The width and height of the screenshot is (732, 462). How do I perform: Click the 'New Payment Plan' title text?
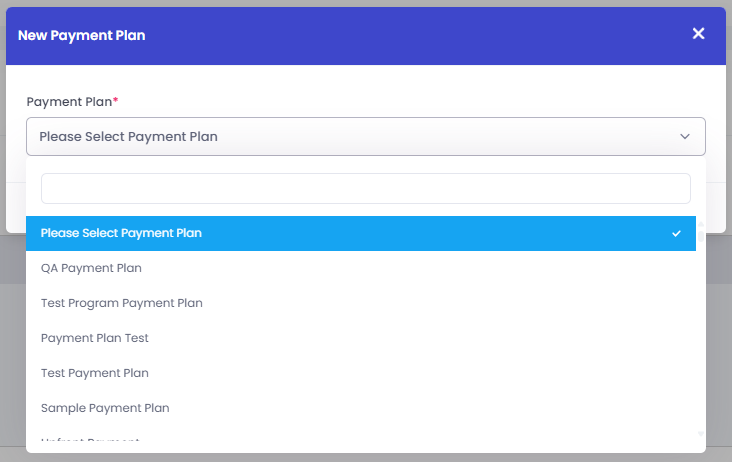pos(81,35)
